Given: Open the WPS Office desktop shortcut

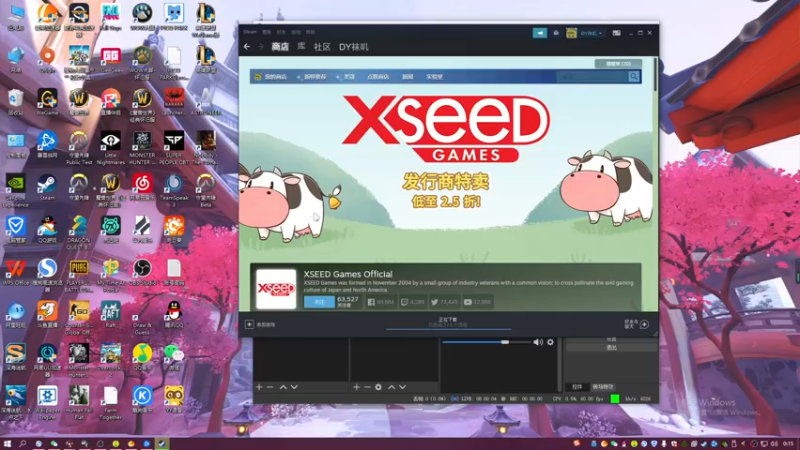Looking at the screenshot, I should point(15,272).
